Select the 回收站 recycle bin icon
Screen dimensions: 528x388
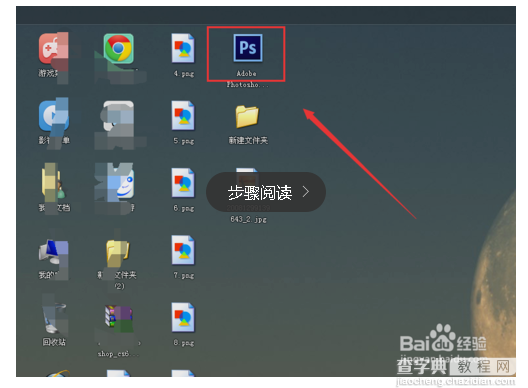(x=54, y=318)
